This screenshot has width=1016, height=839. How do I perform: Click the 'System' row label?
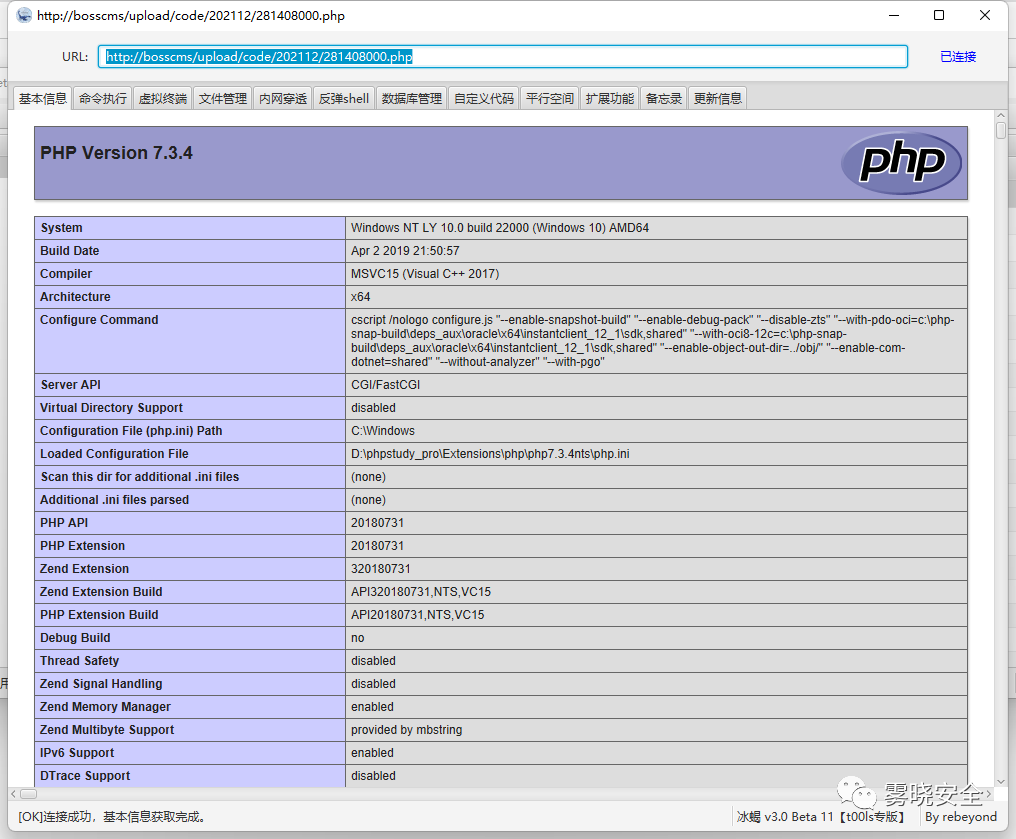62,227
